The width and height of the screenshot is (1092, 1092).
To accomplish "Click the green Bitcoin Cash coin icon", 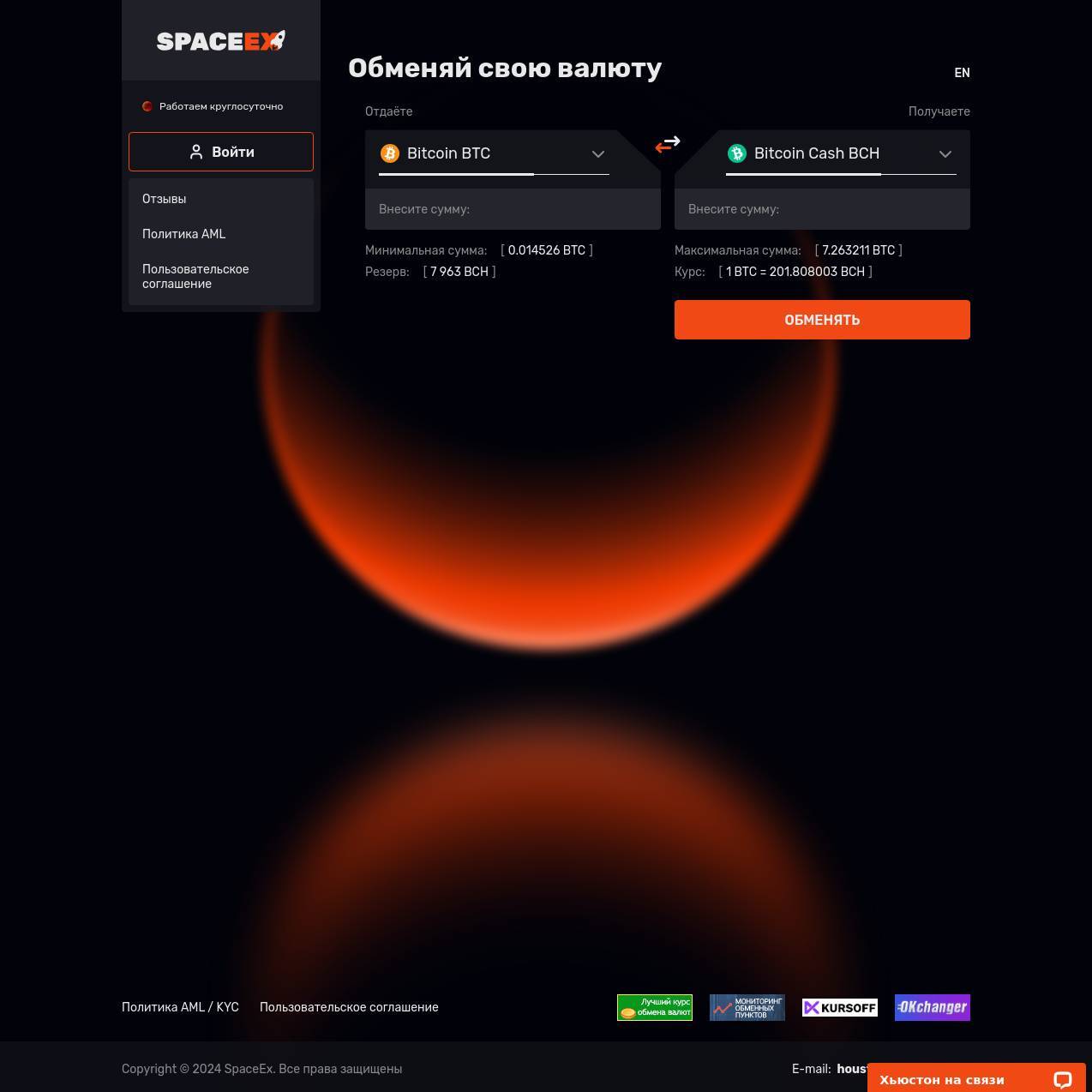I will point(737,153).
